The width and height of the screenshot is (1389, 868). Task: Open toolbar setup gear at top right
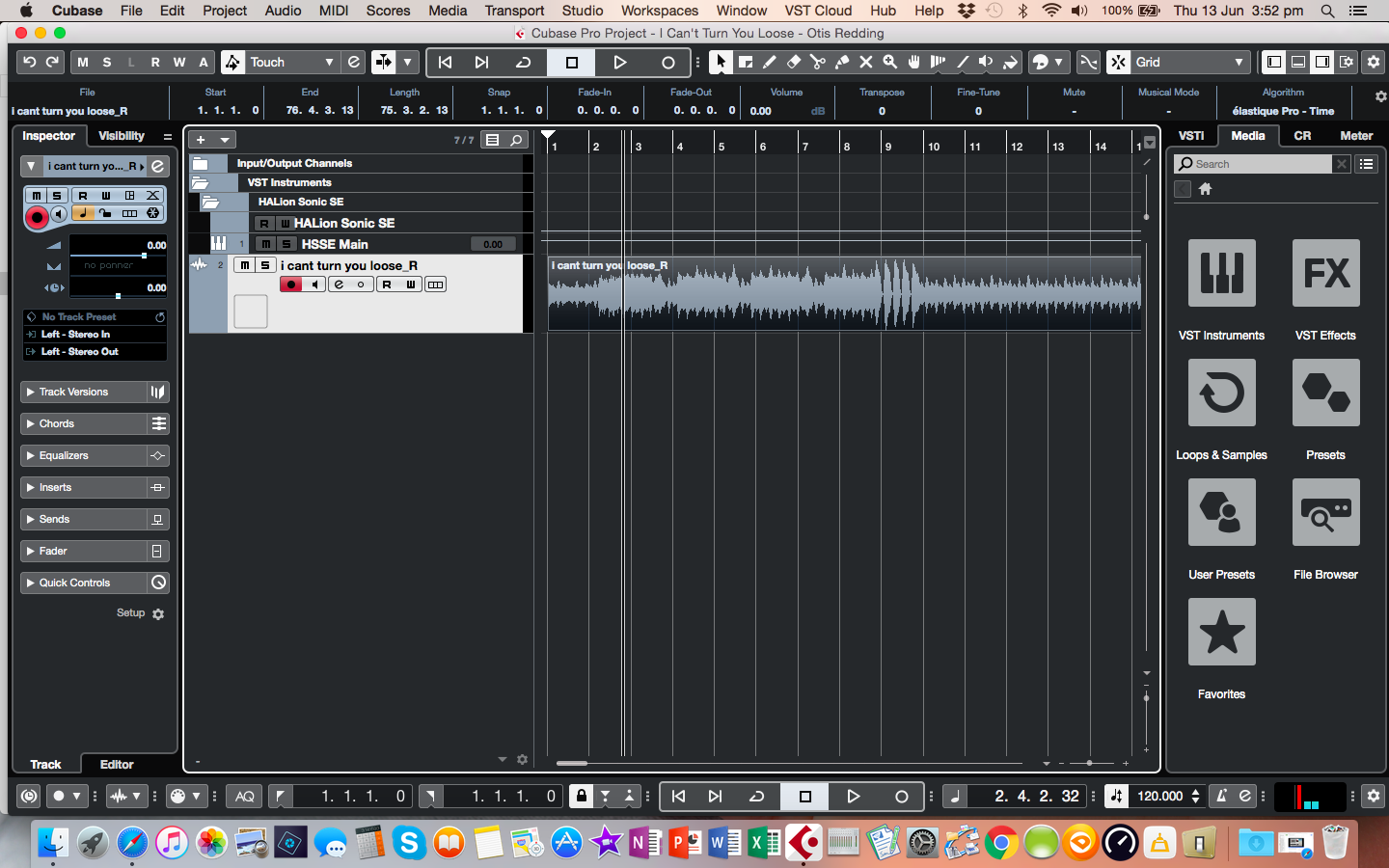(1374, 62)
